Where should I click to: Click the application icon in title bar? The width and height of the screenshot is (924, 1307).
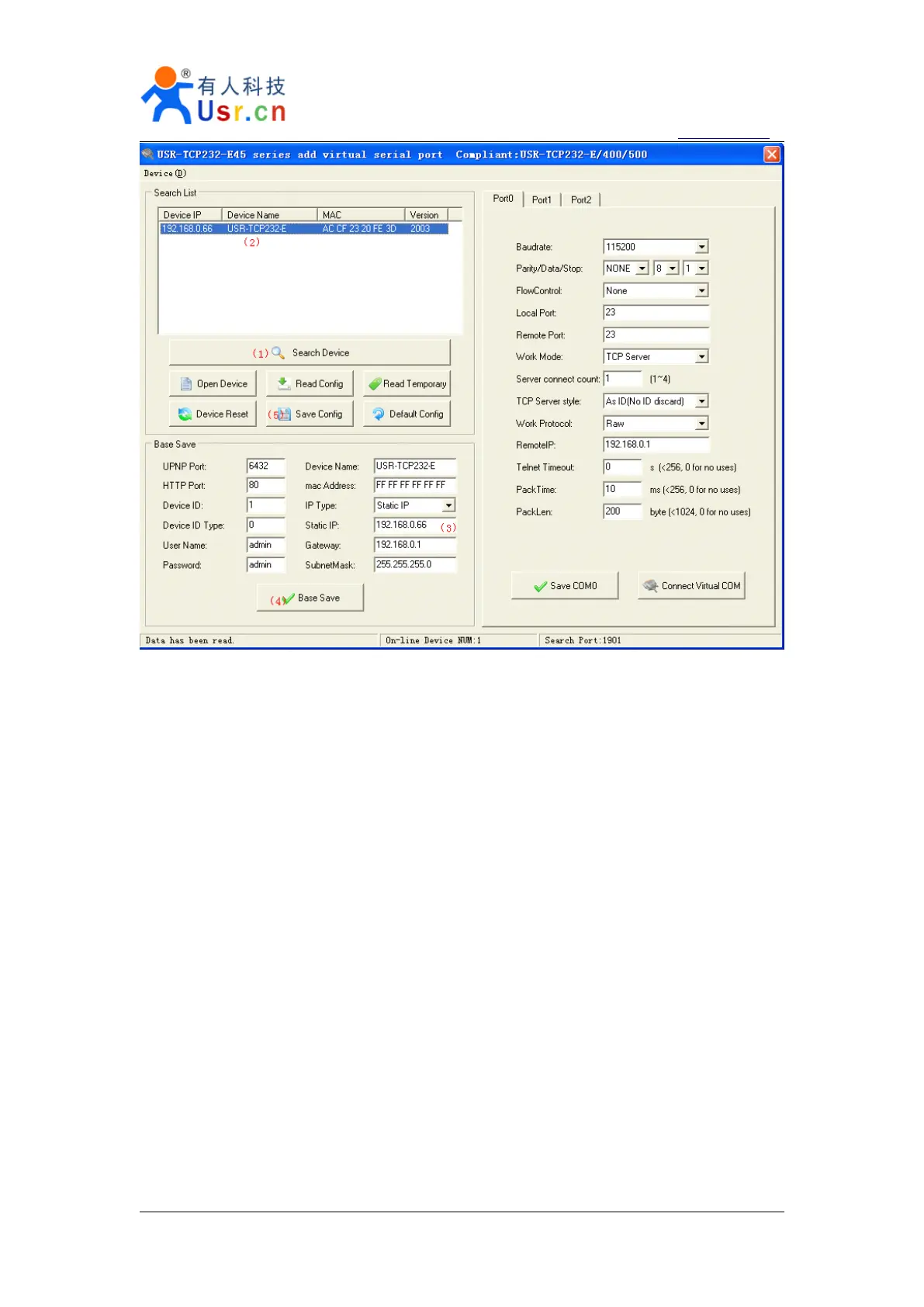(x=148, y=154)
